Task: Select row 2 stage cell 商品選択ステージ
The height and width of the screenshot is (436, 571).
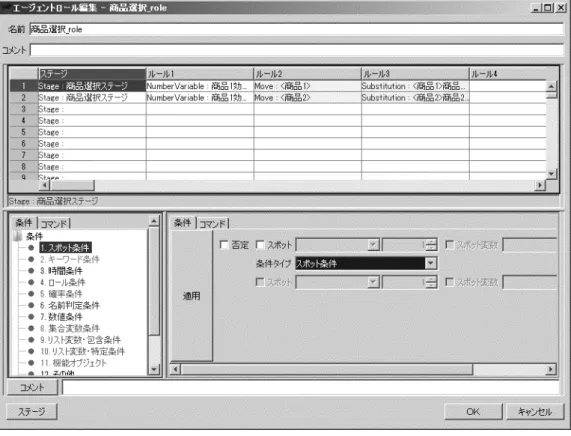Action: 92,98
